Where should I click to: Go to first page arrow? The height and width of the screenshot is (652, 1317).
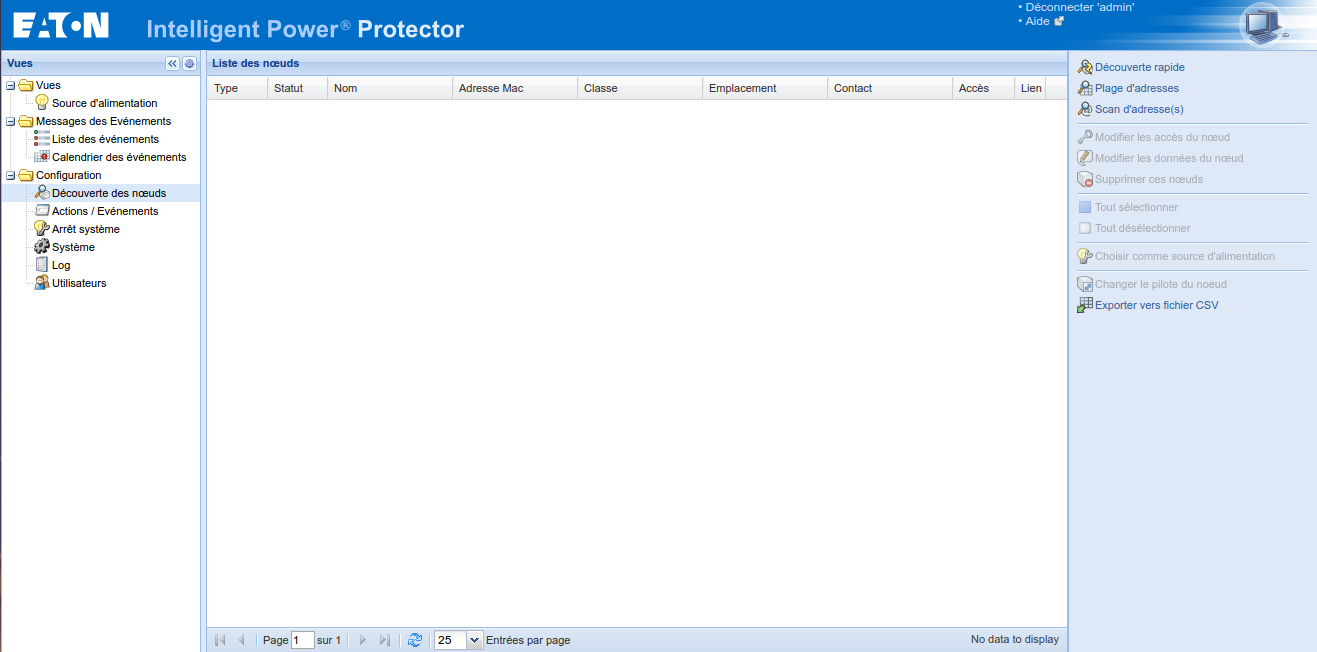click(220, 640)
